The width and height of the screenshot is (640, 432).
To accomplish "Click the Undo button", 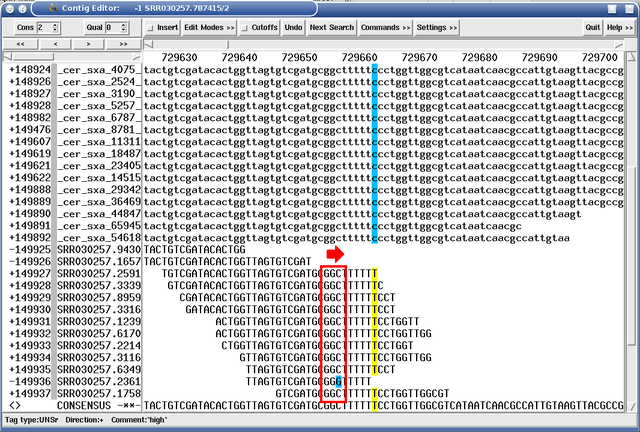I will [x=293, y=28].
